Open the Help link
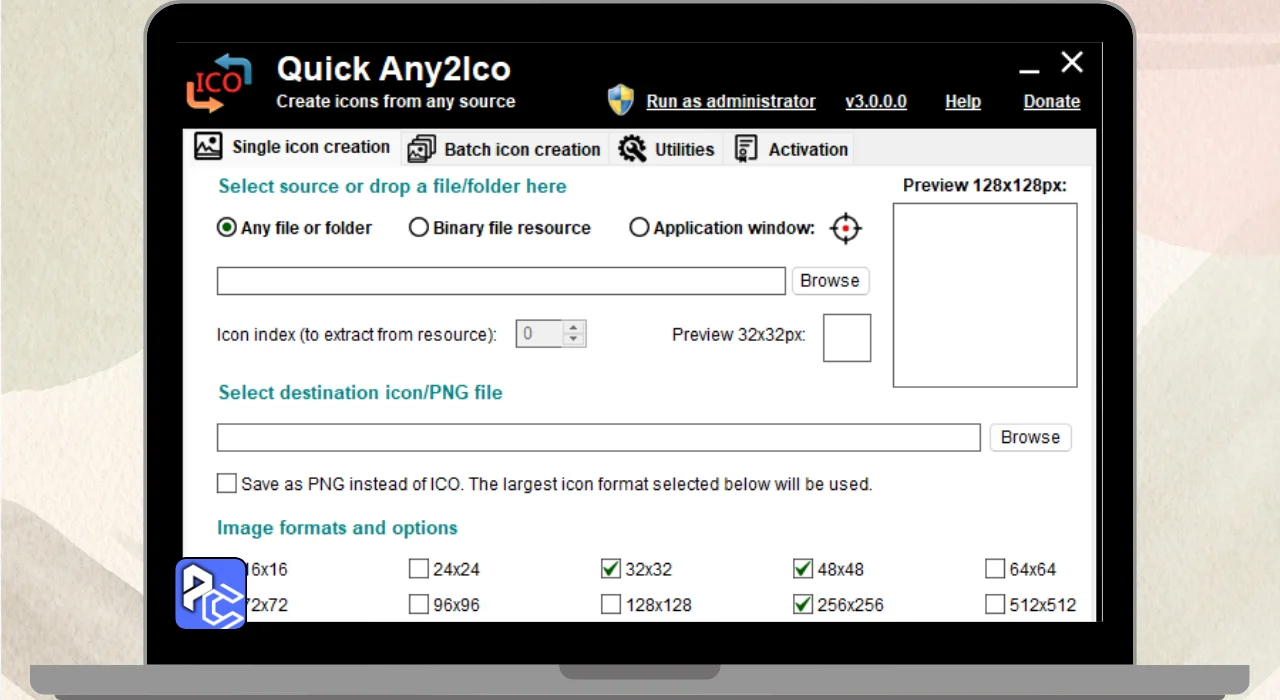This screenshot has height=700, width=1280. (x=963, y=101)
